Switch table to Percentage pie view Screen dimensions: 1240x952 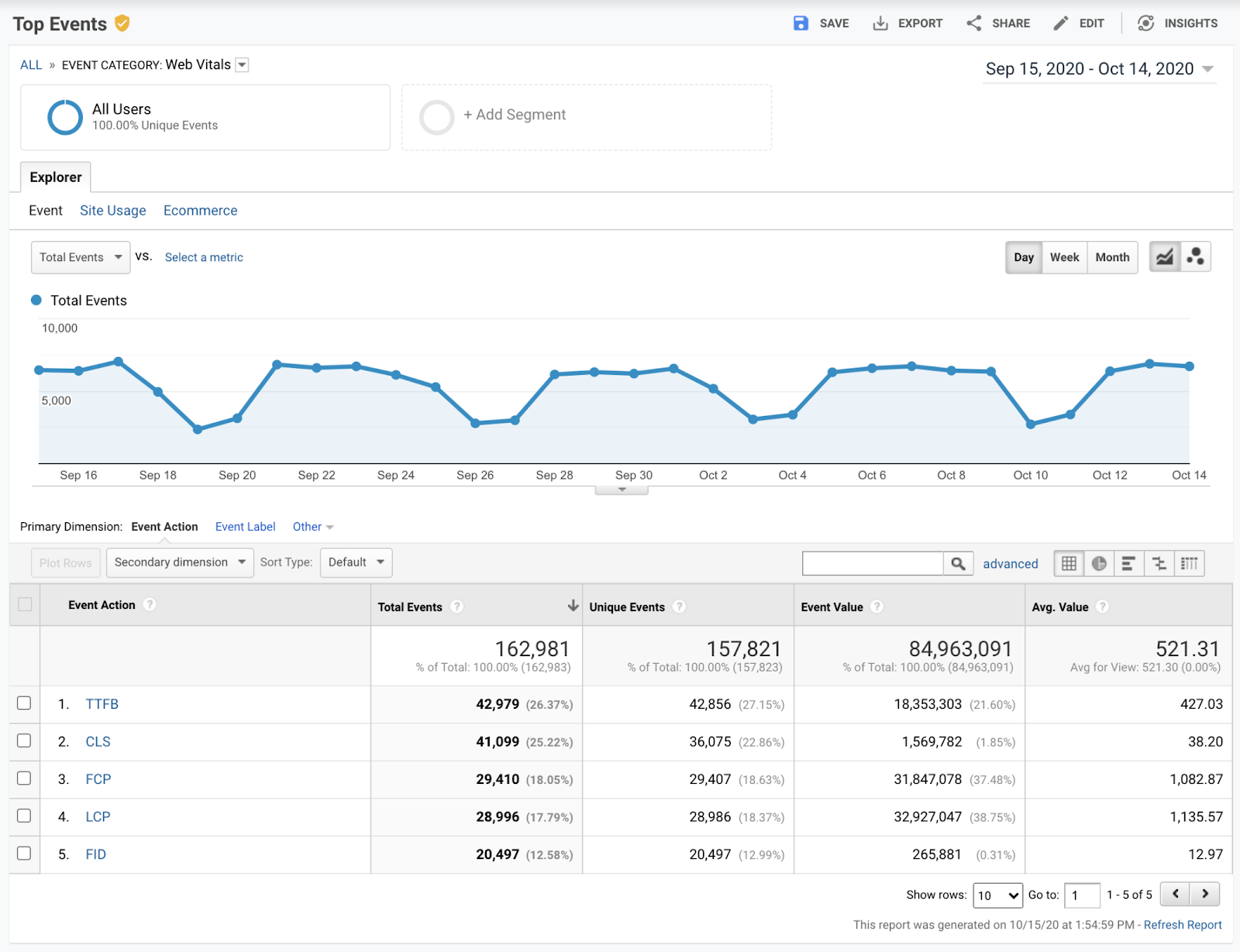(x=1098, y=563)
